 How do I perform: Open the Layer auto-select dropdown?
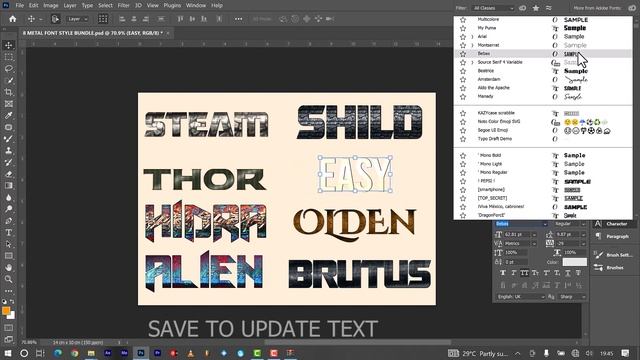[78, 19]
